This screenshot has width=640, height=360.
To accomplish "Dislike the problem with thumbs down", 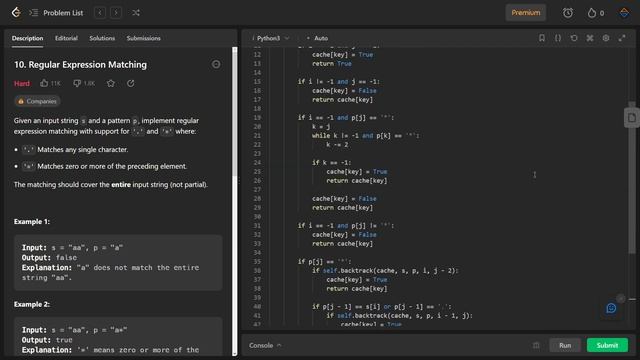I will coord(84,83).
